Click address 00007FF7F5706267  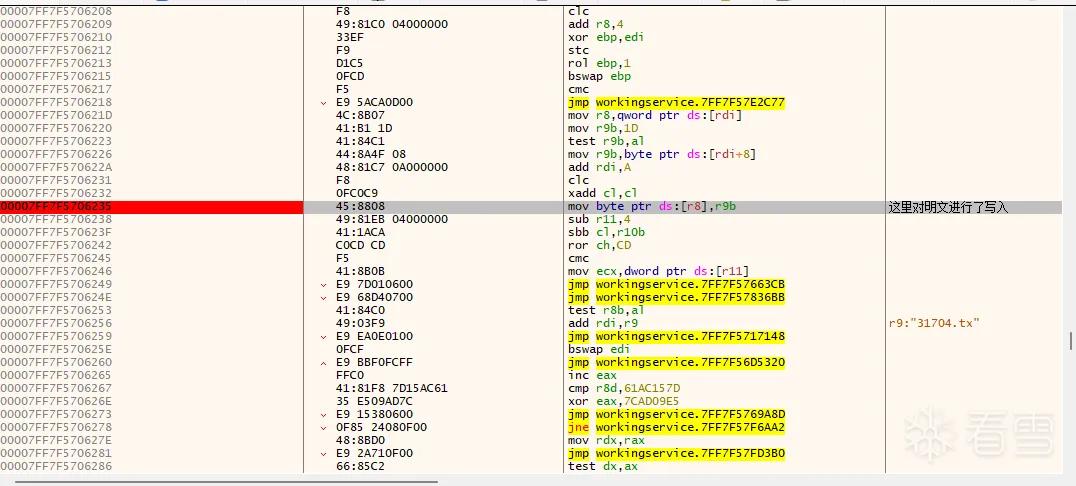click(56, 389)
